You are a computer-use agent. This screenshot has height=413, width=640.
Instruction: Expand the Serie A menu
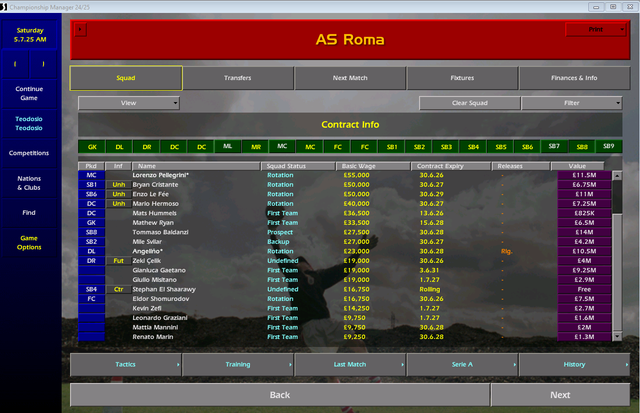(x=462, y=364)
